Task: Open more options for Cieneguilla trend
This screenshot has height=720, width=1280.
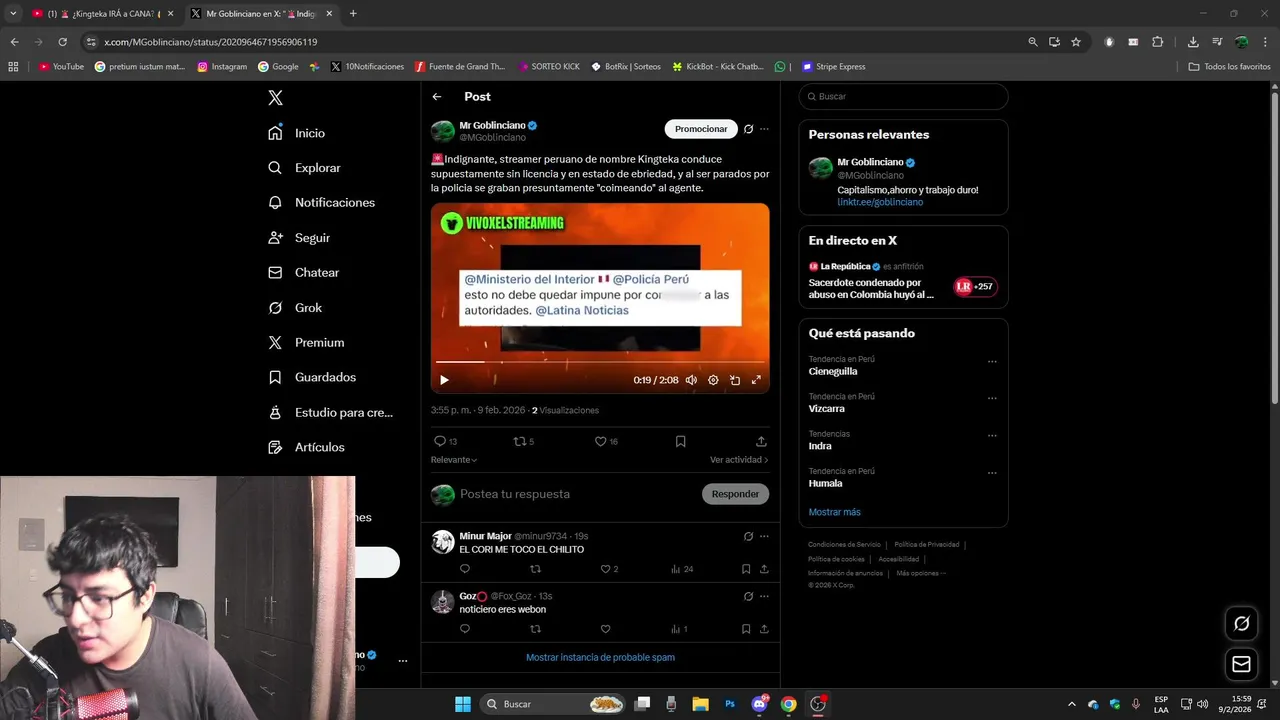Action: tap(992, 362)
